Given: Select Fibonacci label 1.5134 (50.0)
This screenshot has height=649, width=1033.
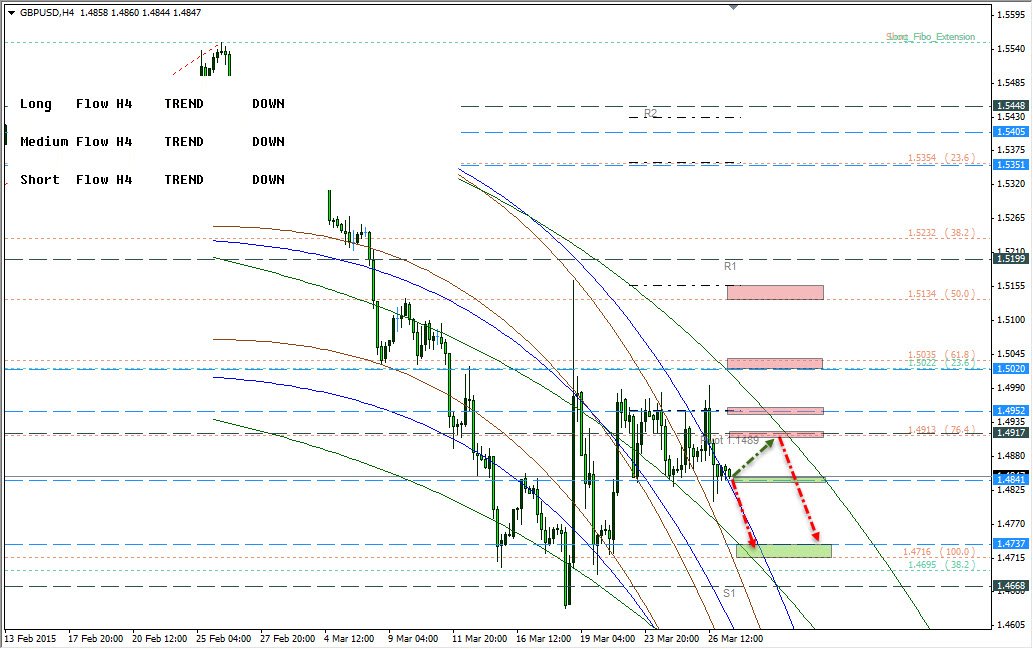Looking at the screenshot, I should pos(941,294).
